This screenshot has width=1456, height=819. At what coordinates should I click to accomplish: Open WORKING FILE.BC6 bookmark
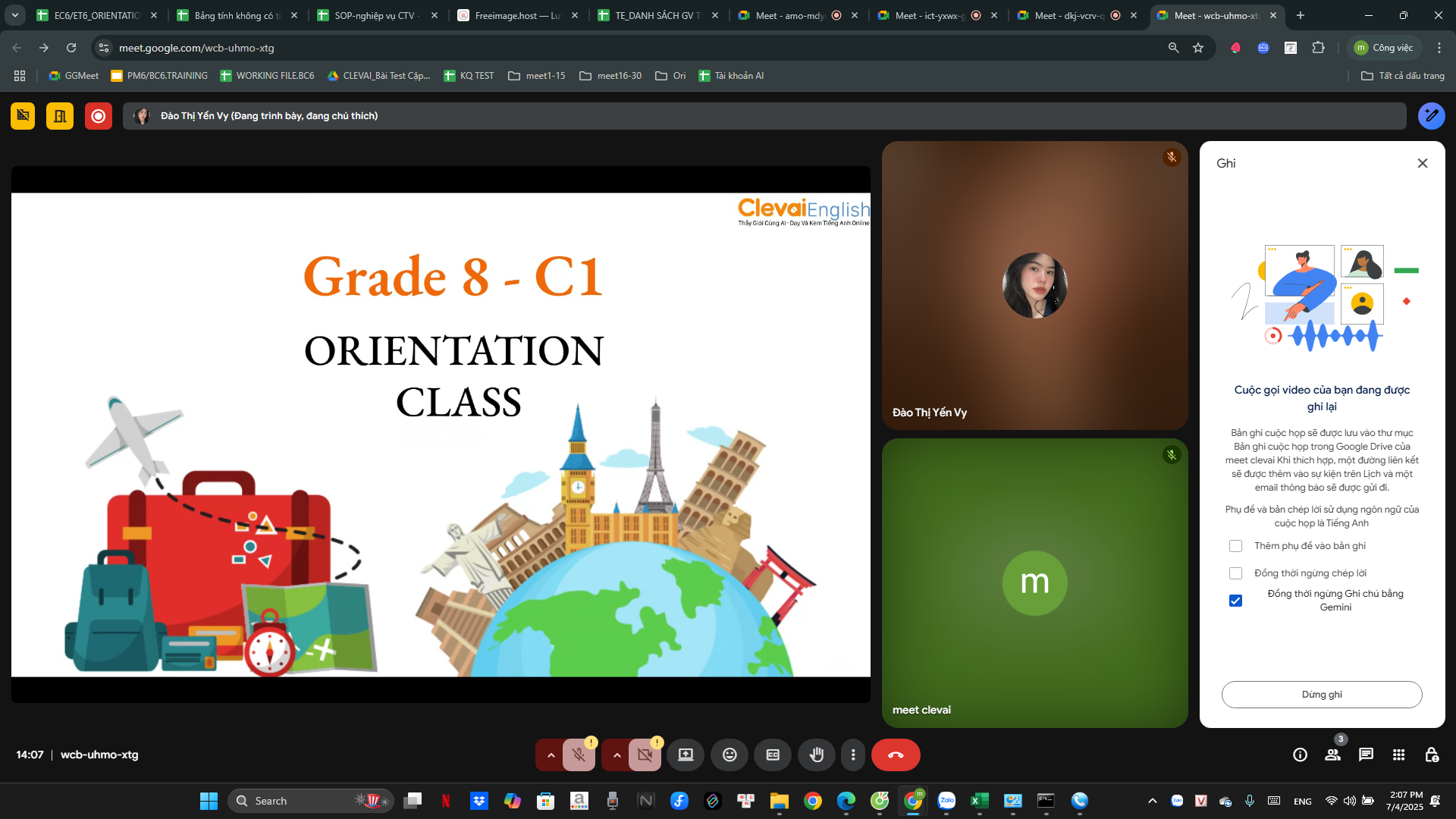point(267,76)
